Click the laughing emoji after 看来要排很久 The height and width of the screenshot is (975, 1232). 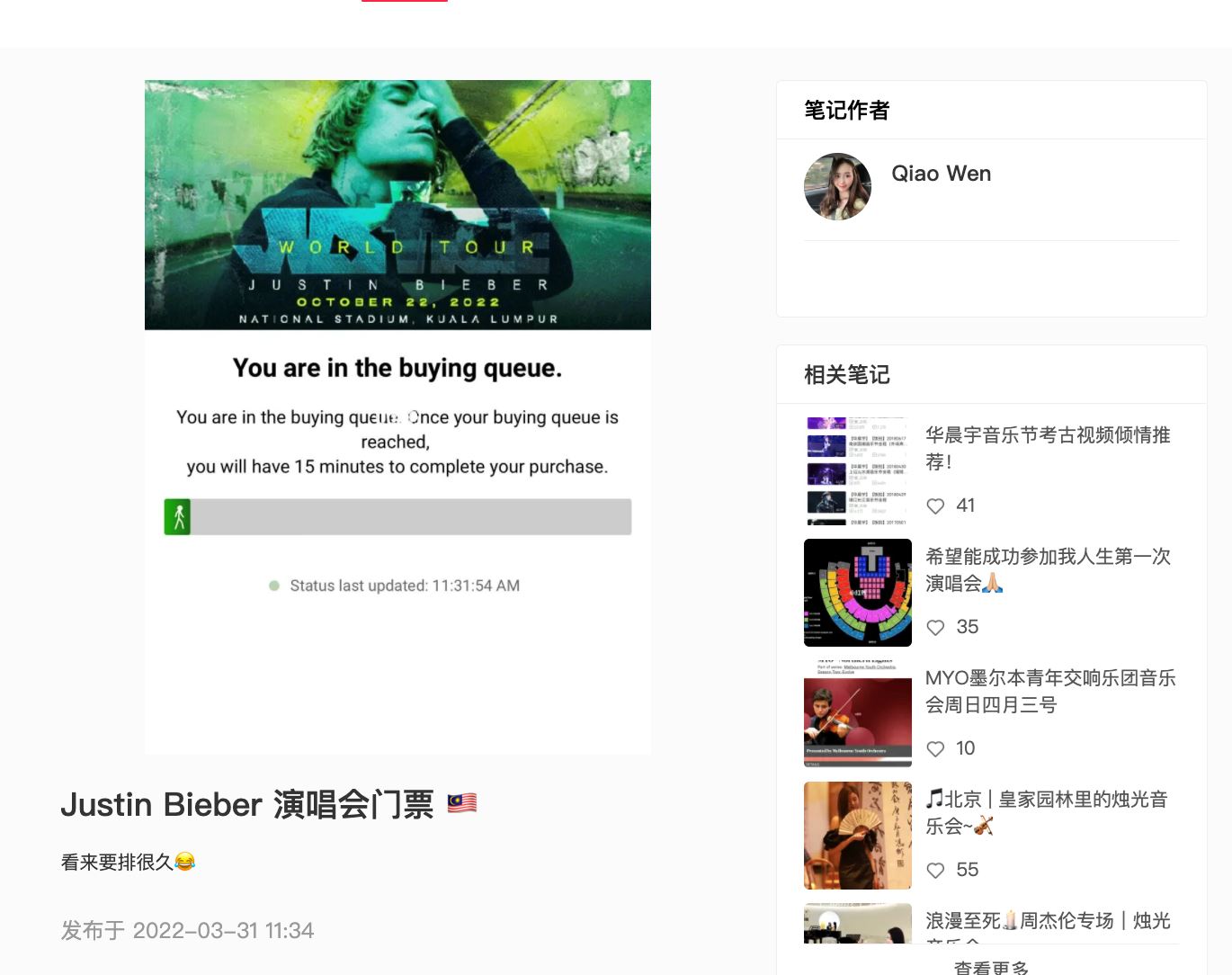click(186, 861)
